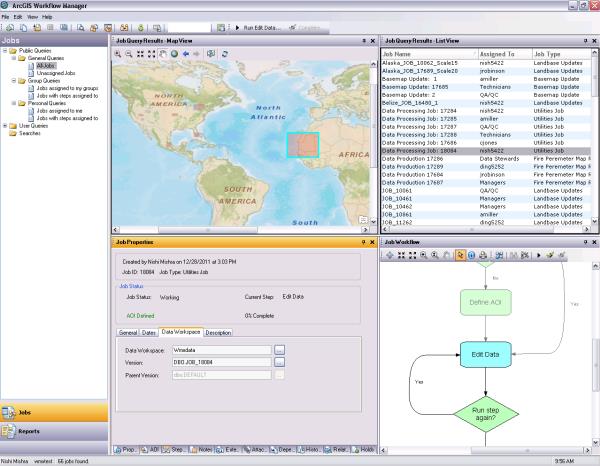This screenshot has height=466, width=600.
Task: Click the blue info icon in Job Workflow toolbar
Action: pyautogui.click(x=471, y=255)
